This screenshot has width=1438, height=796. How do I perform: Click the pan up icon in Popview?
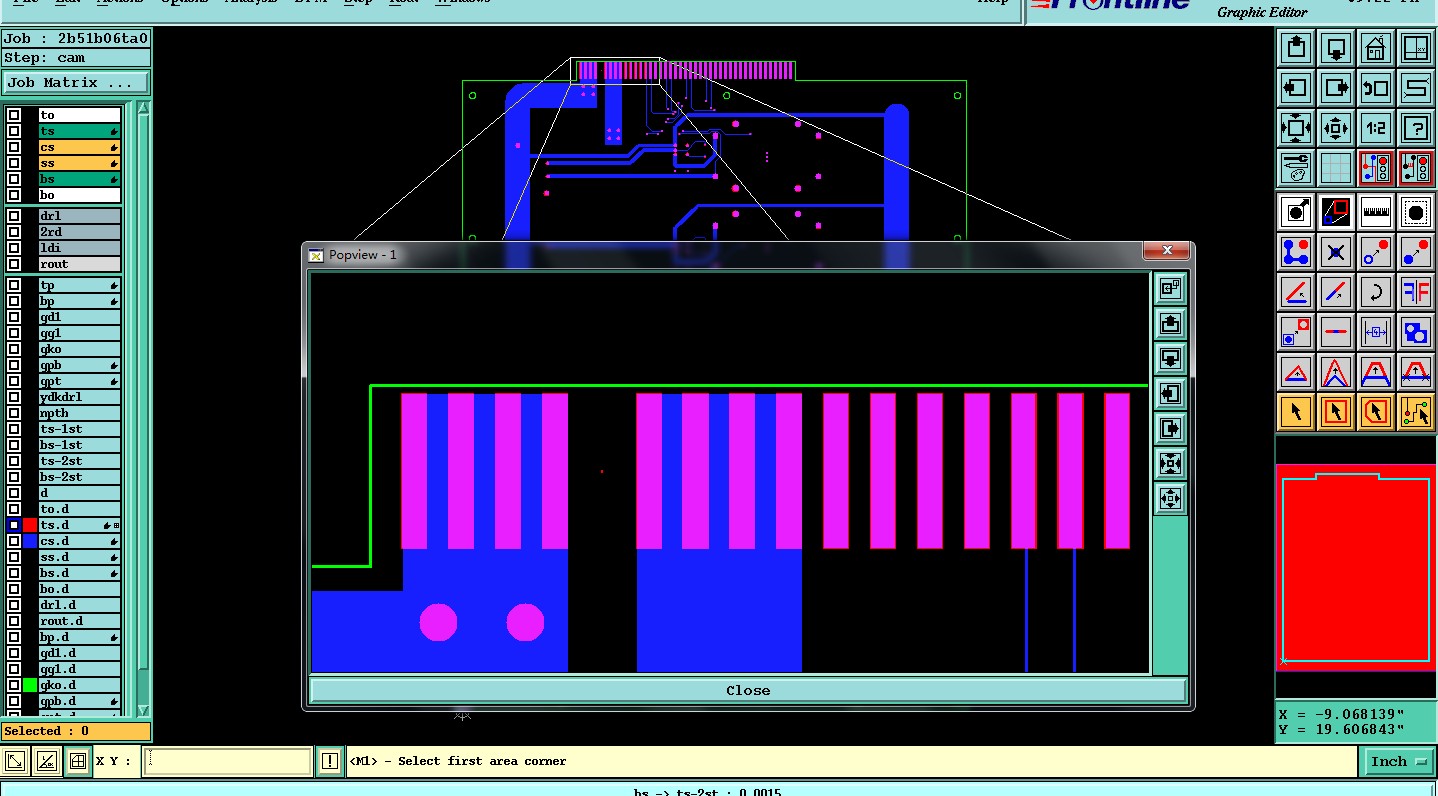[x=1170, y=323]
